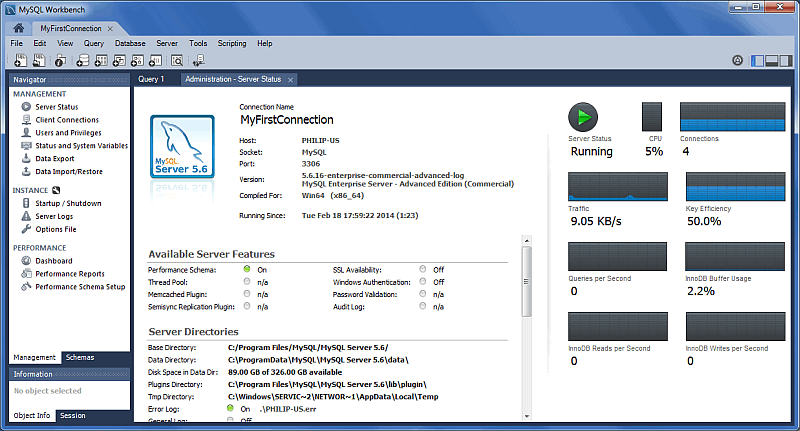Open the Scripting menu

point(232,44)
